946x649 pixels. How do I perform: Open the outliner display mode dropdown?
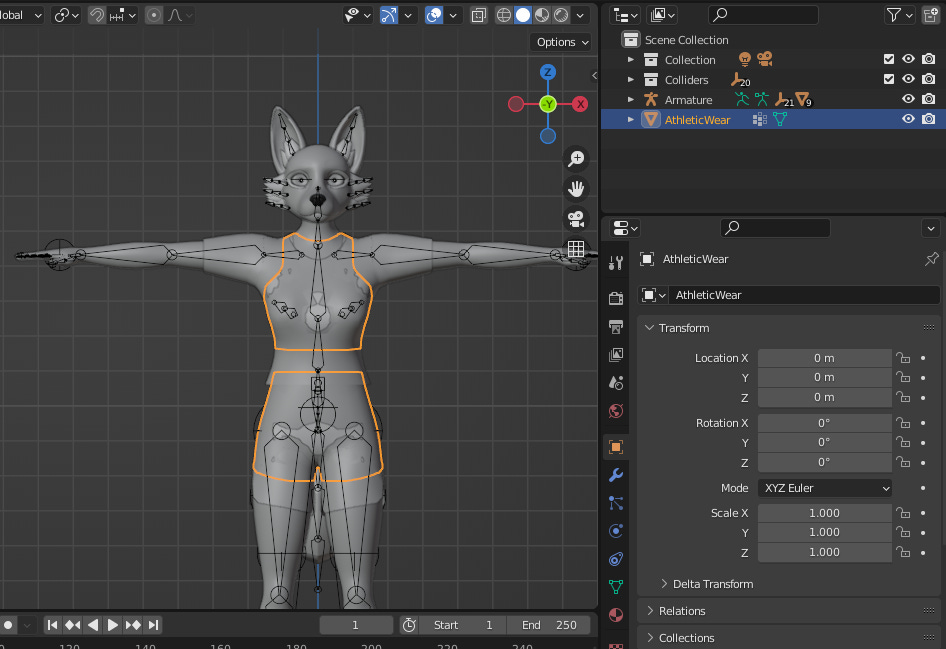click(662, 15)
